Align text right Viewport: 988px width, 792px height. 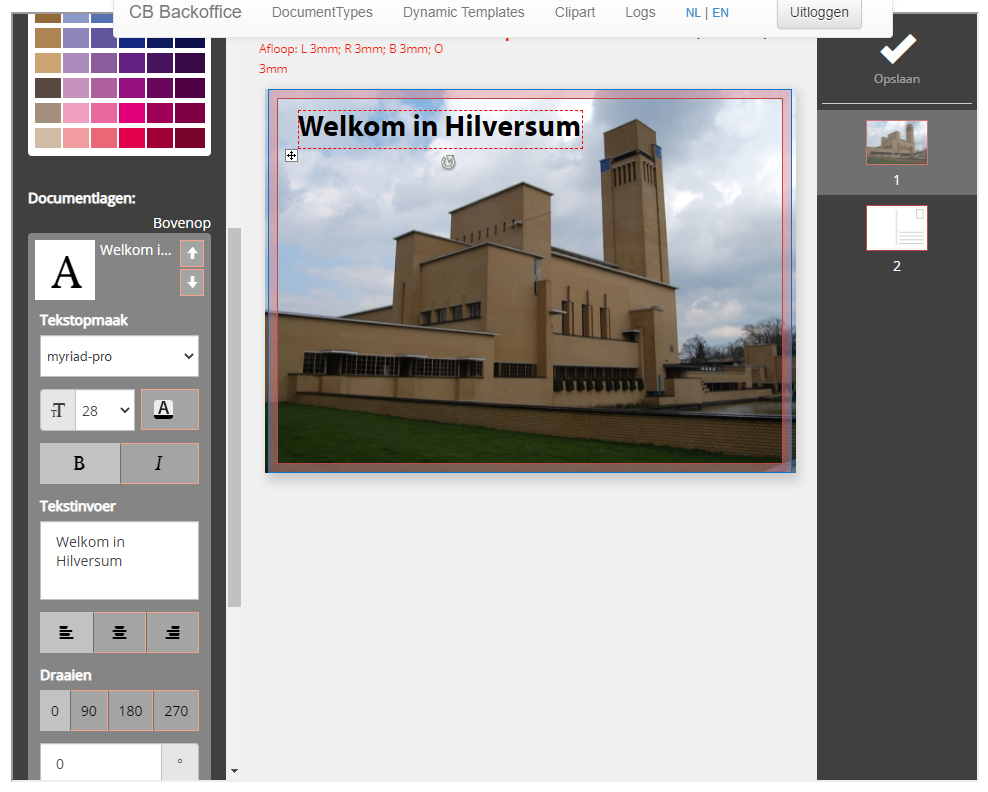(x=172, y=632)
